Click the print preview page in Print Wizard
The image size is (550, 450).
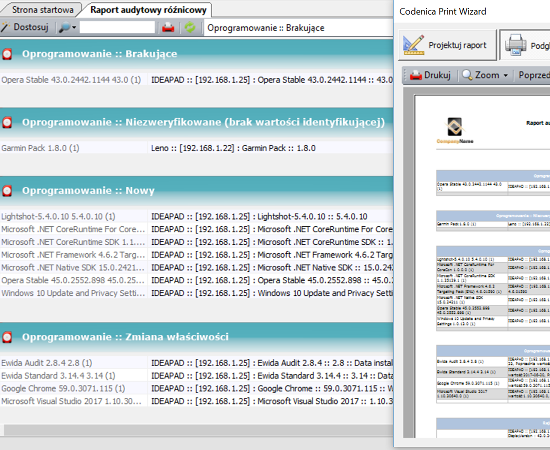[482, 267]
